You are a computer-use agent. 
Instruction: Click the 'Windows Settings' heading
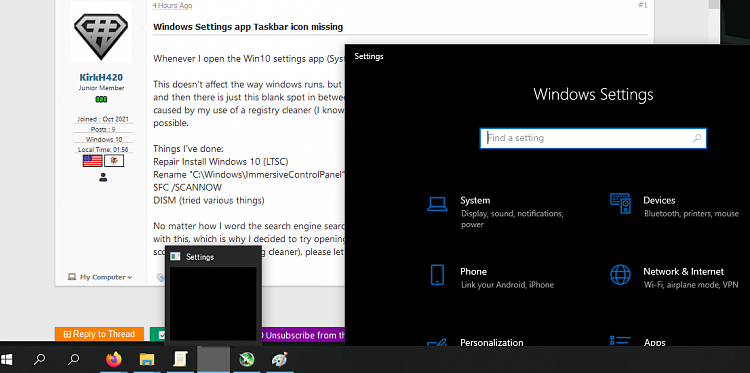[593, 94]
